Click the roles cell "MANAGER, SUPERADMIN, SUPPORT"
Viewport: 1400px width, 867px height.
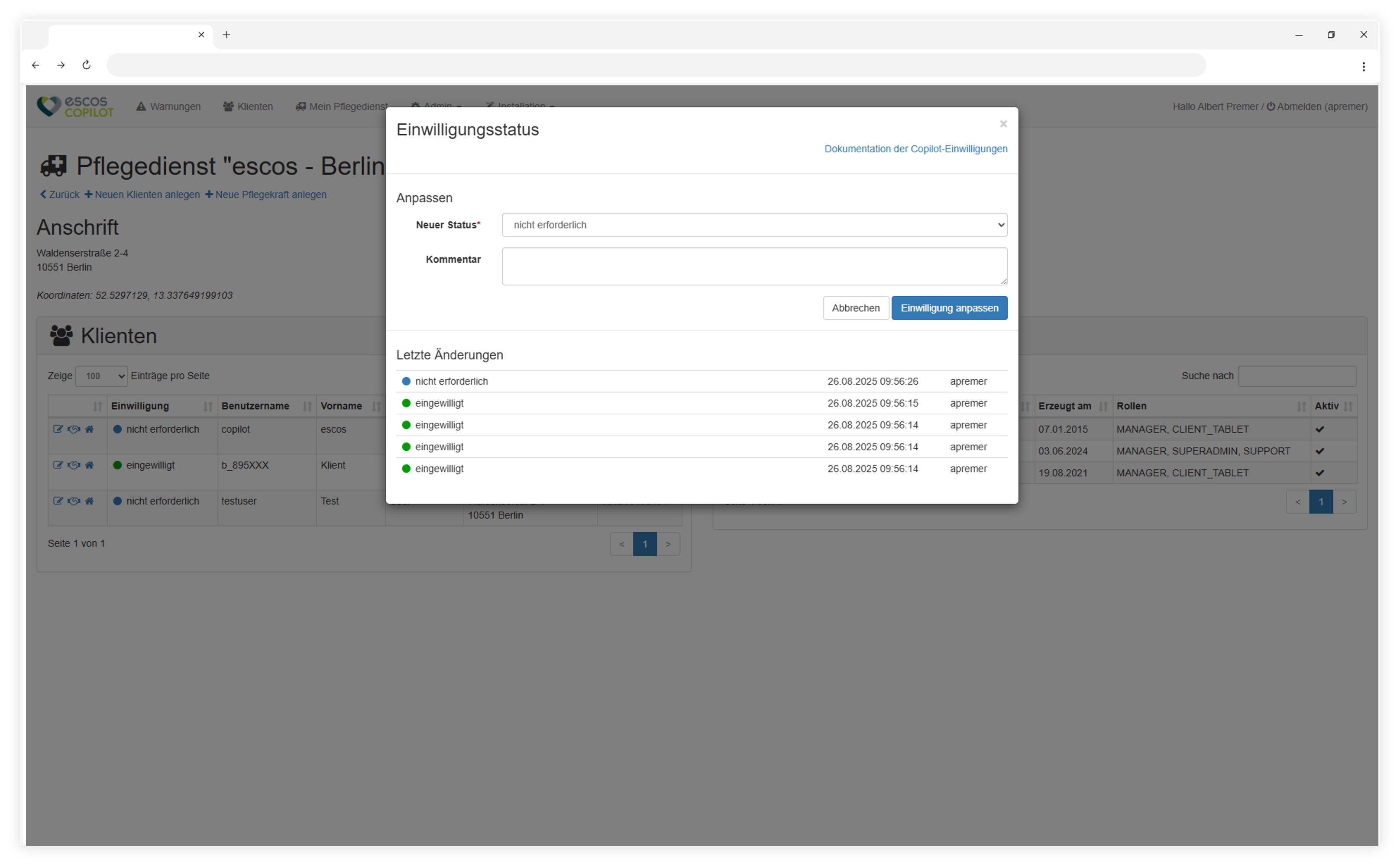(x=1203, y=451)
